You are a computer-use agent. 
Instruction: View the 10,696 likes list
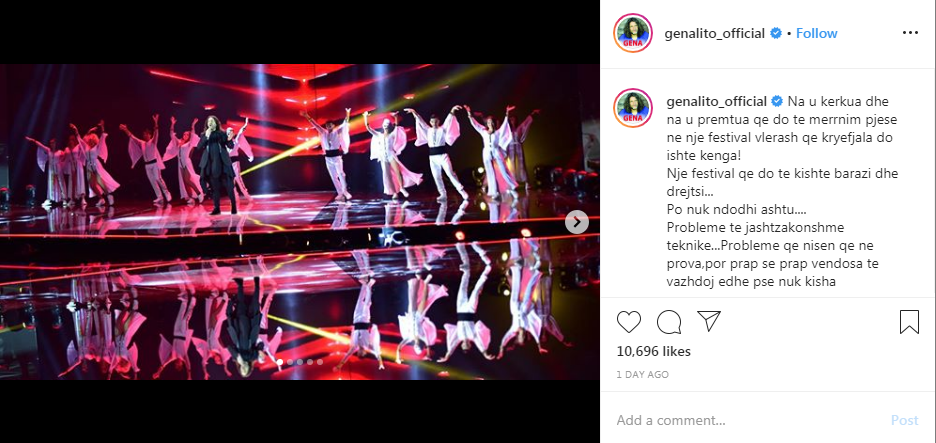(654, 352)
